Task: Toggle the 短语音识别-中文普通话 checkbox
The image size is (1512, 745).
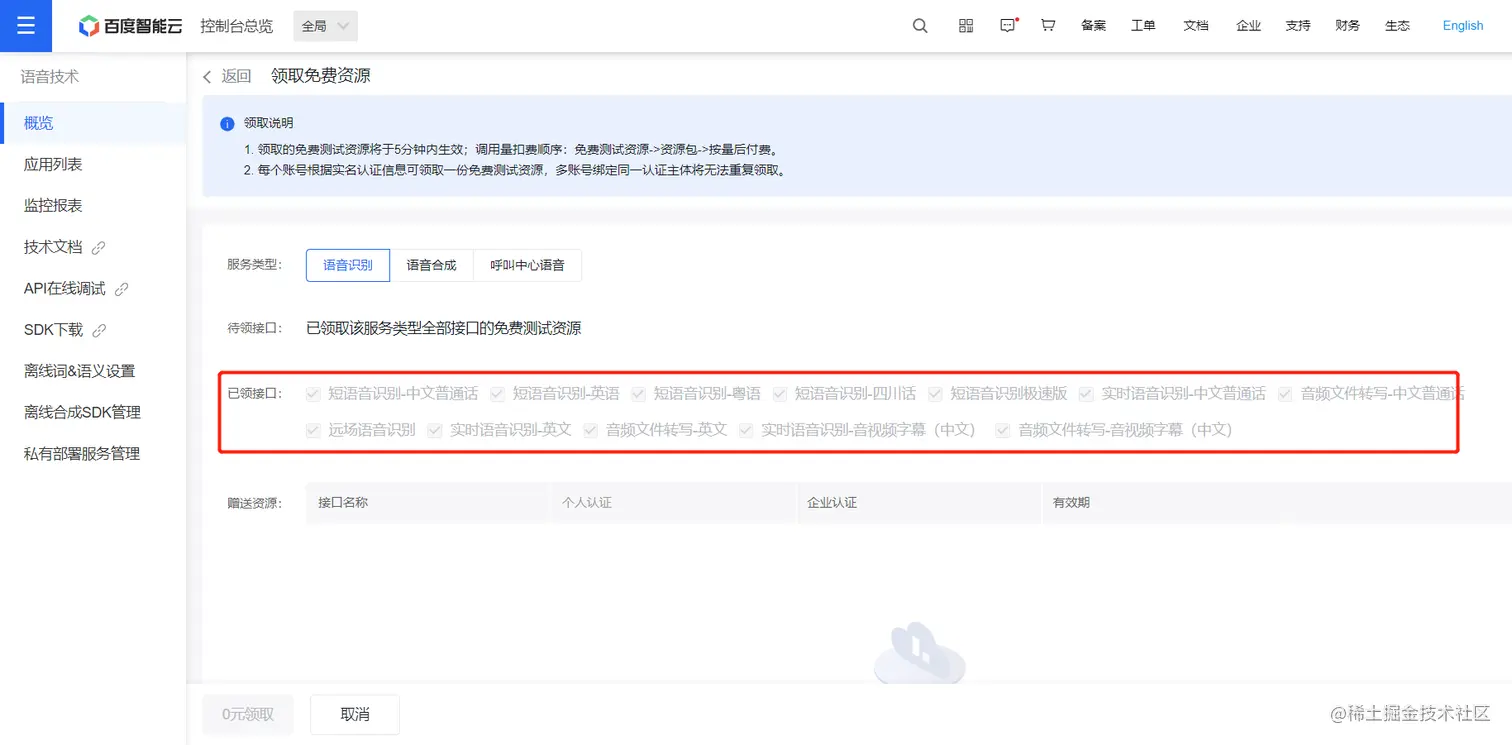Action: 314,394
